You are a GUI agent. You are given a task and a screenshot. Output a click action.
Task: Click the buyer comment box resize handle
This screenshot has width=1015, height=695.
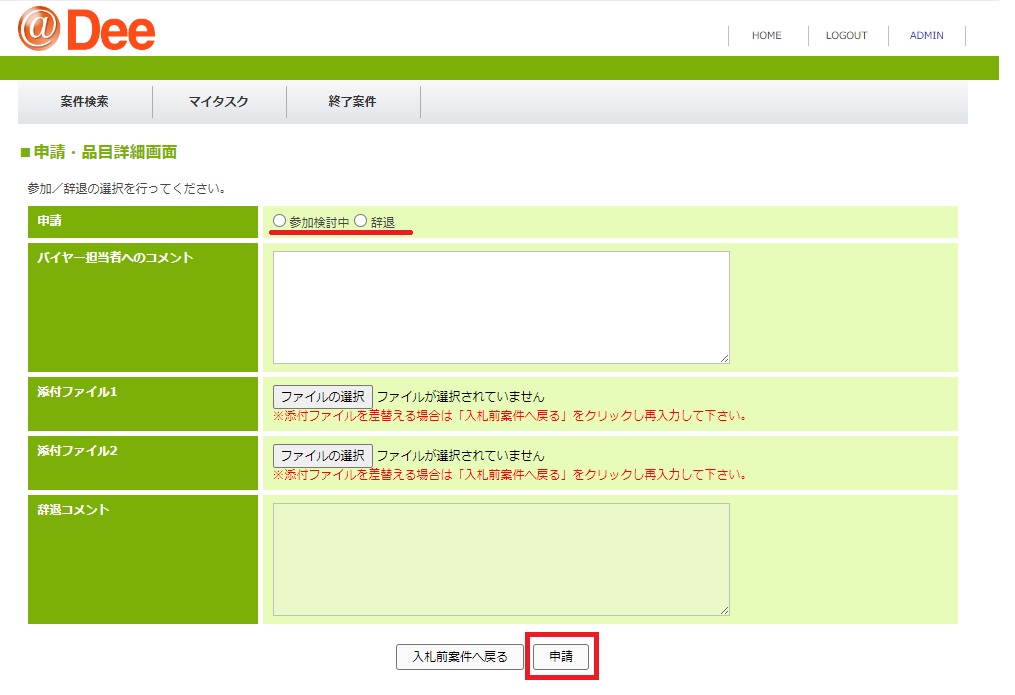724,359
